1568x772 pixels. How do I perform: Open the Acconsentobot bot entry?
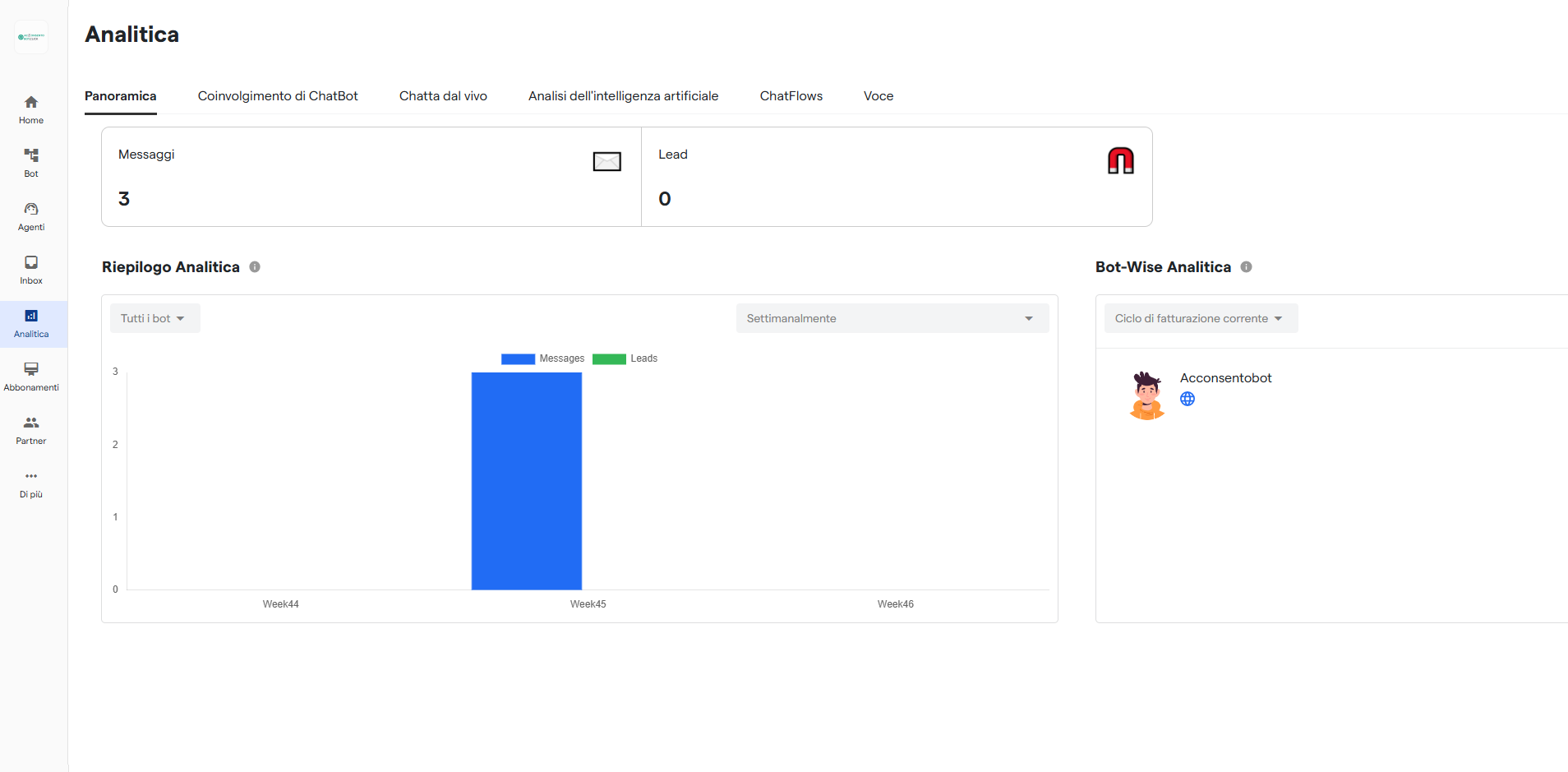[1225, 378]
